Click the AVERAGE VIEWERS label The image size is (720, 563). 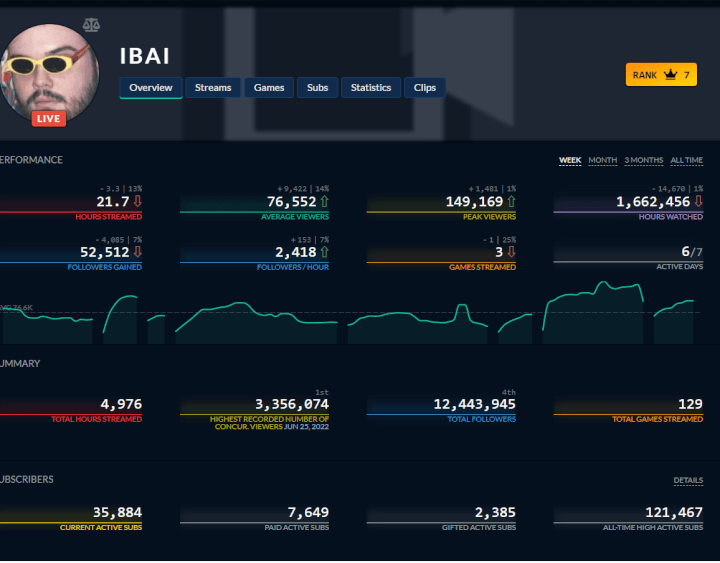click(x=295, y=217)
